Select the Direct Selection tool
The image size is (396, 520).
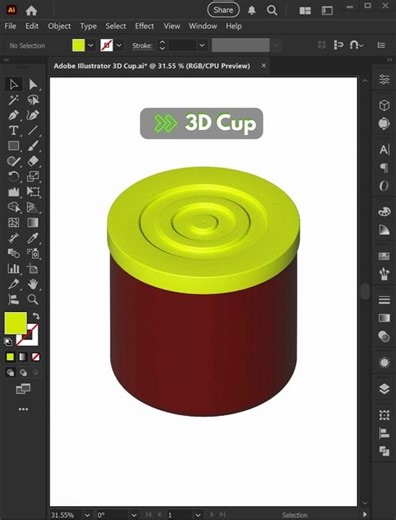[33, 85]
